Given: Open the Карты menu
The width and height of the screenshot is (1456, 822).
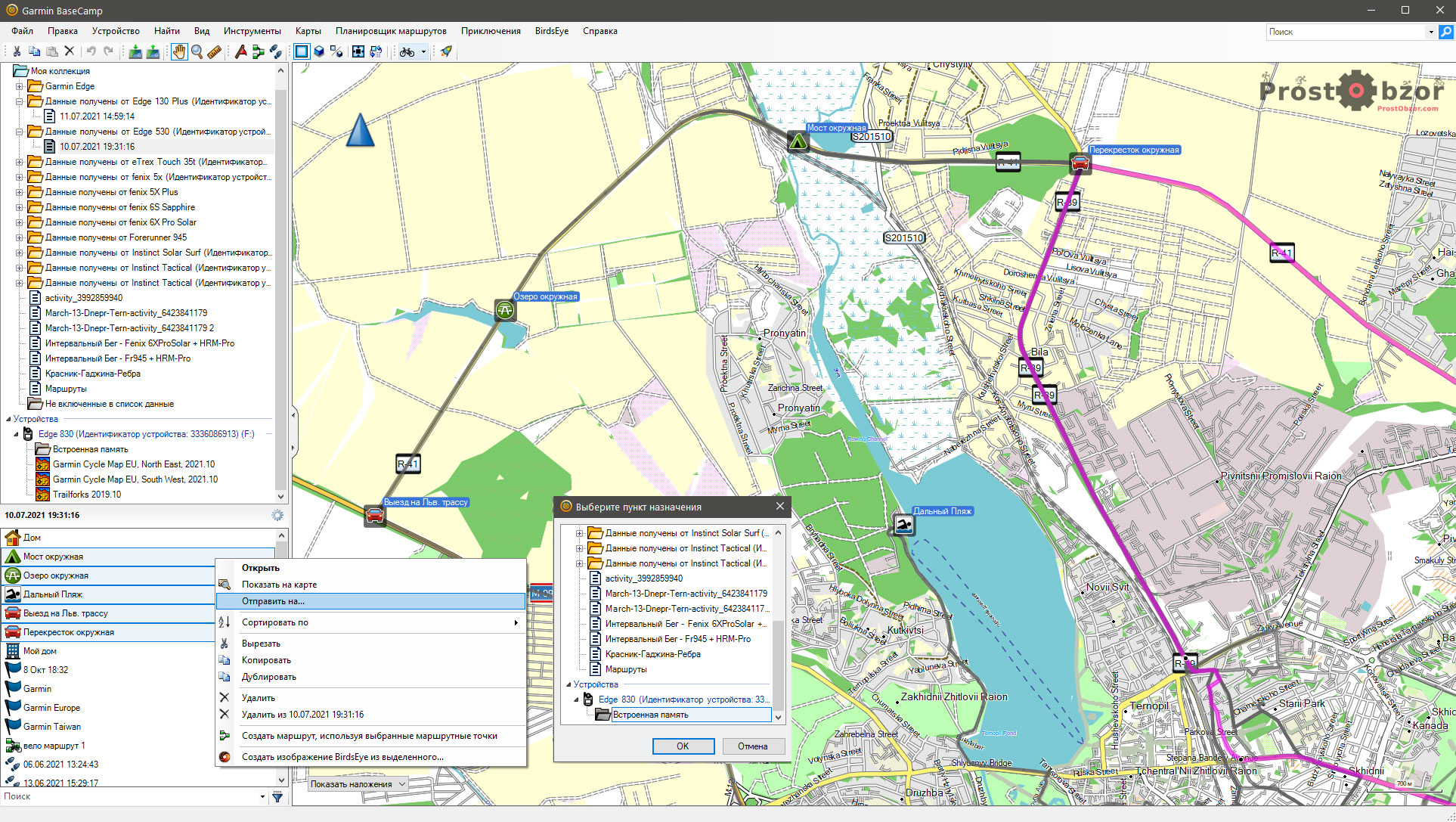Looking at the screenshot, I should point(308,31).
